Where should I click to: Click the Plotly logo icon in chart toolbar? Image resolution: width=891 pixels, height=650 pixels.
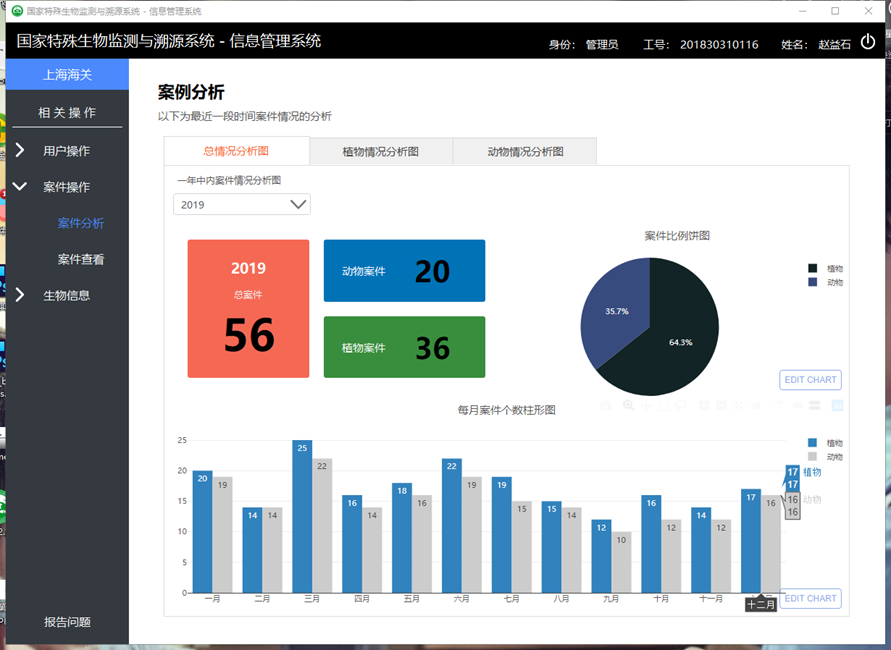pos(837,406)
